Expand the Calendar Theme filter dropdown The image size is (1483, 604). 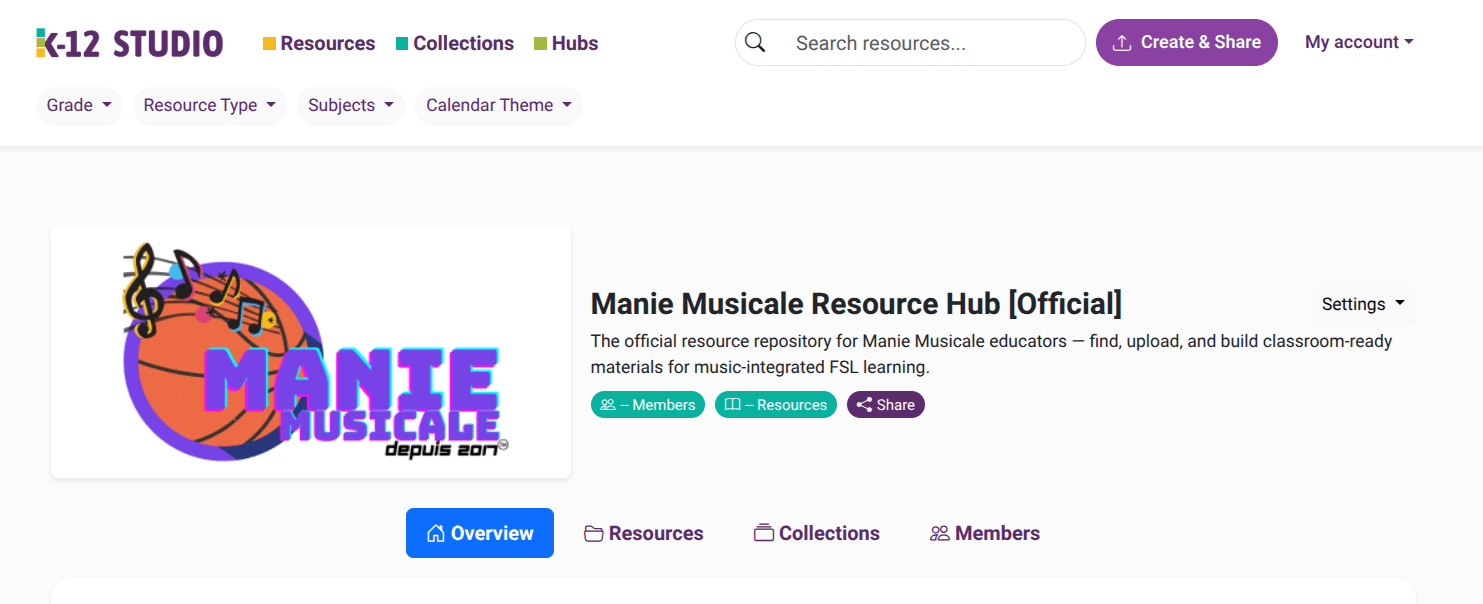[x=499, y=105]
